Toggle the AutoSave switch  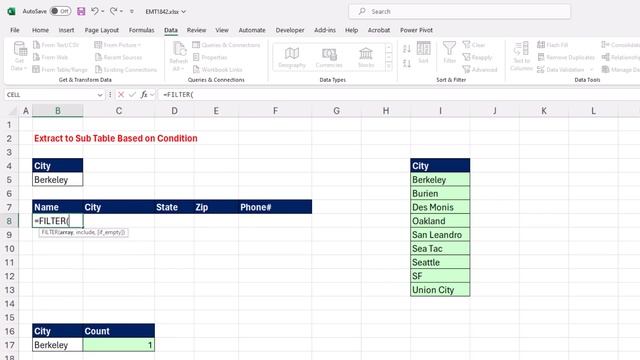(x=60, y=11)
